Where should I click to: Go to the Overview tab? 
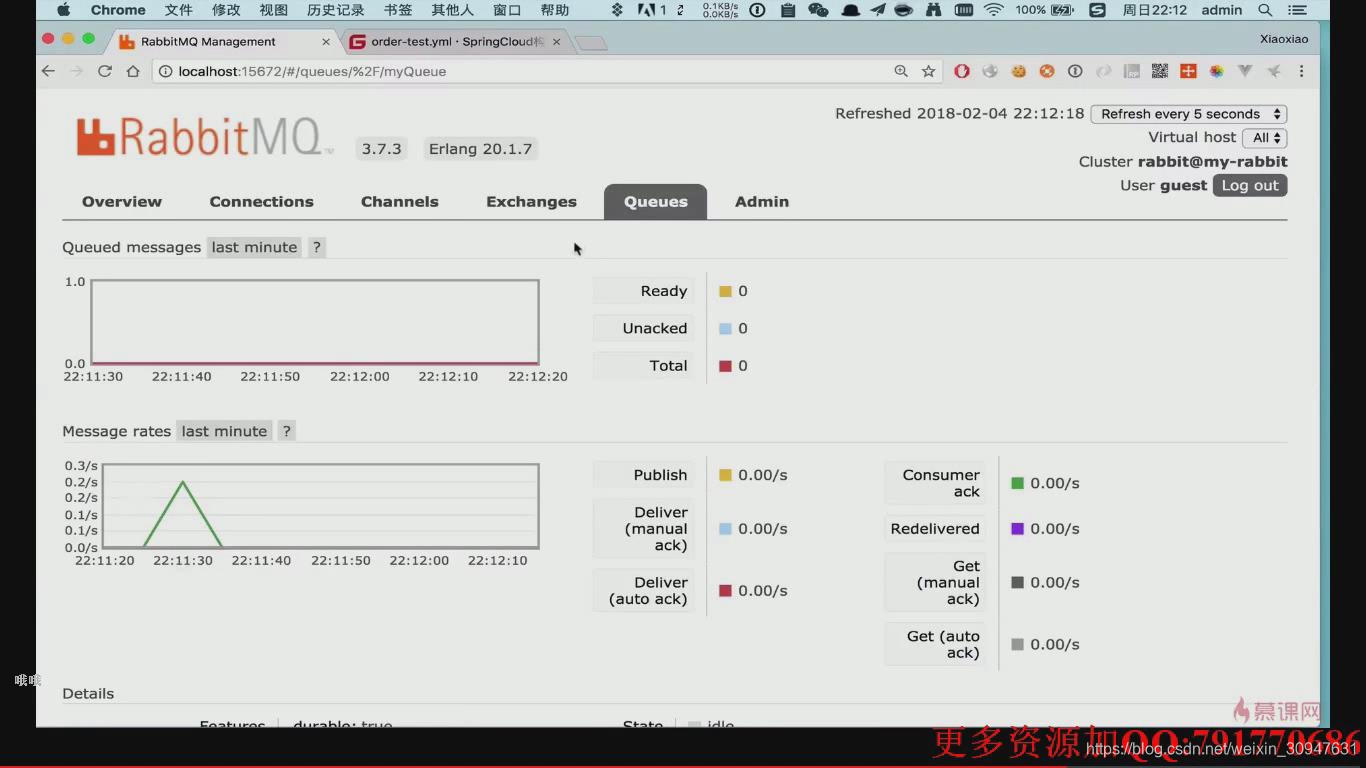click(122, 201)
